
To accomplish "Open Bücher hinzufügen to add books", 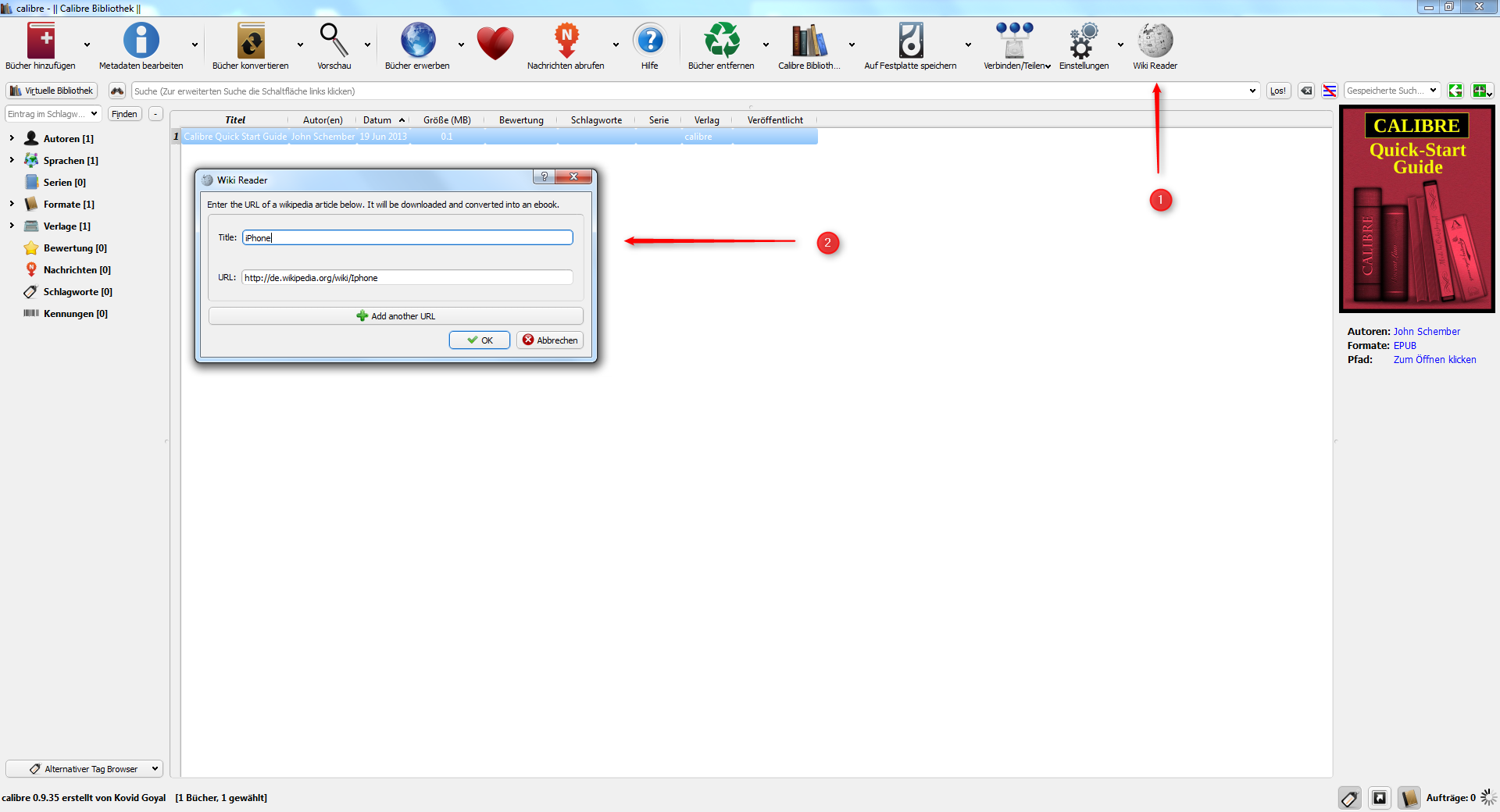I will click(x=41, y=41).
